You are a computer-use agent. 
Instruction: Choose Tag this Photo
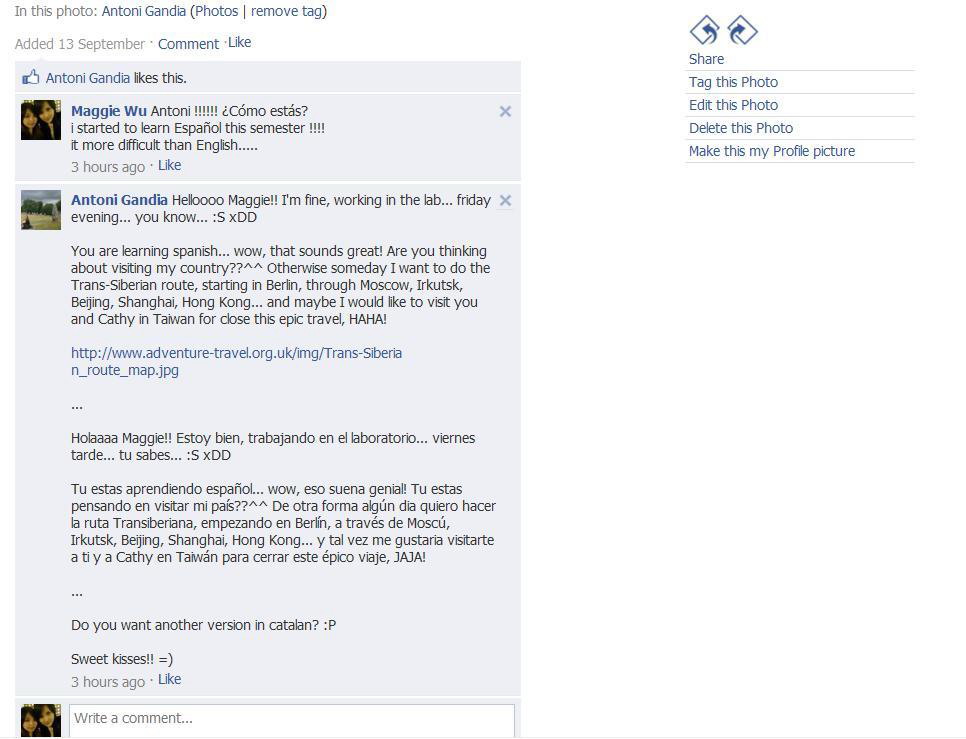coord(733,82)
